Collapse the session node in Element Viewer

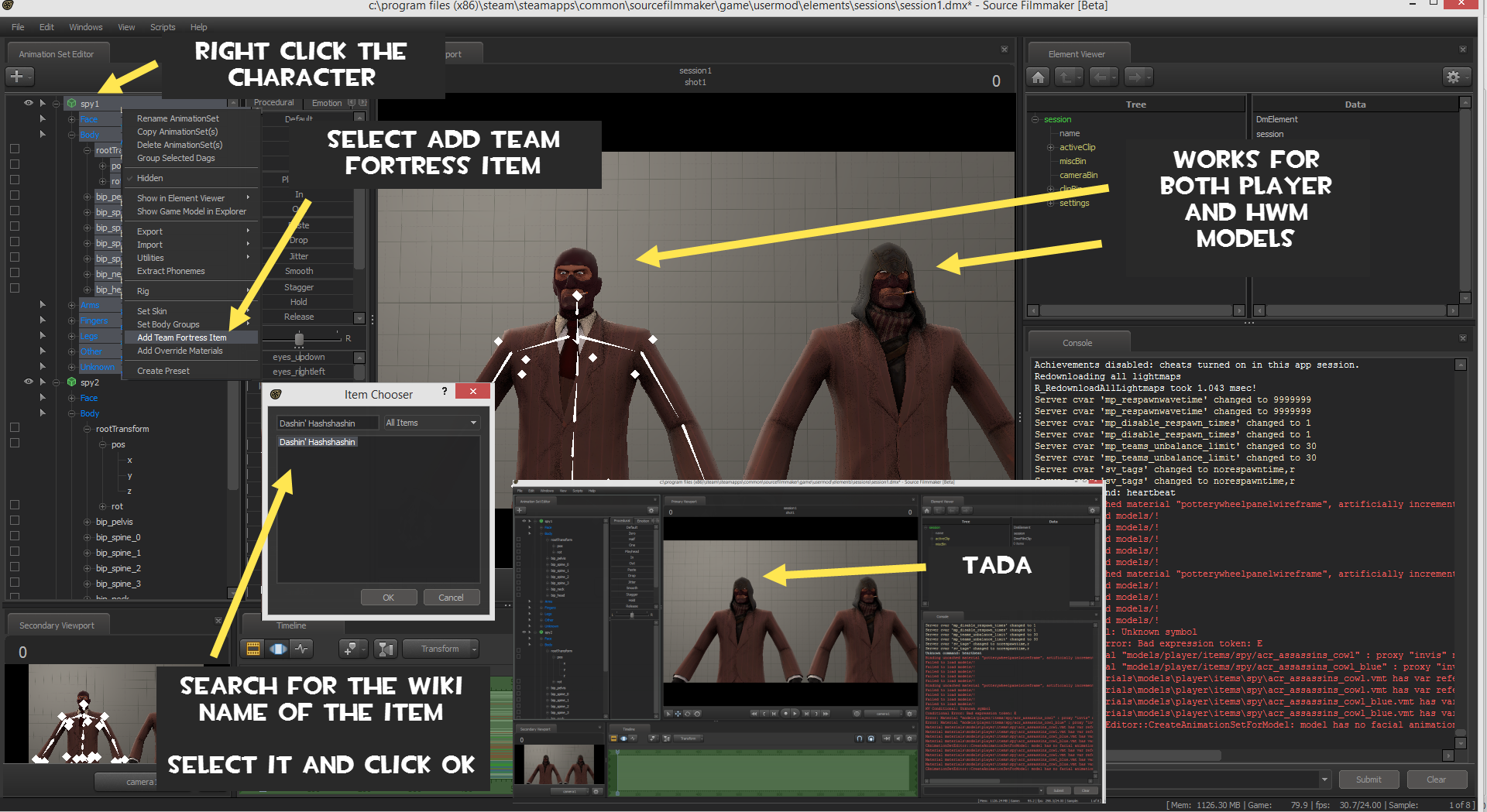[x=1035, y=119]
